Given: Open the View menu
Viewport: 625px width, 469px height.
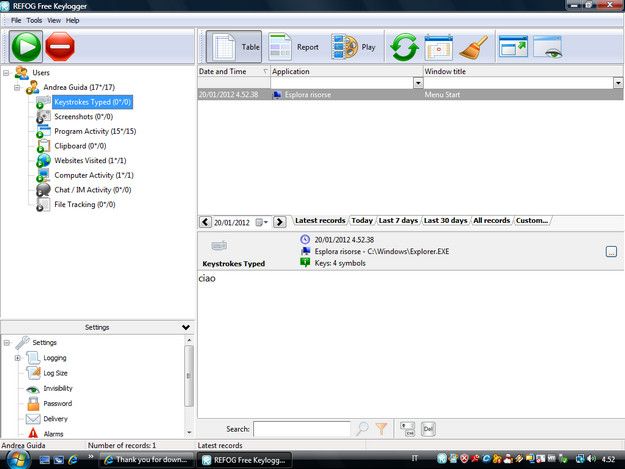Looking at the screenshot, I should [x=54, y=20].
